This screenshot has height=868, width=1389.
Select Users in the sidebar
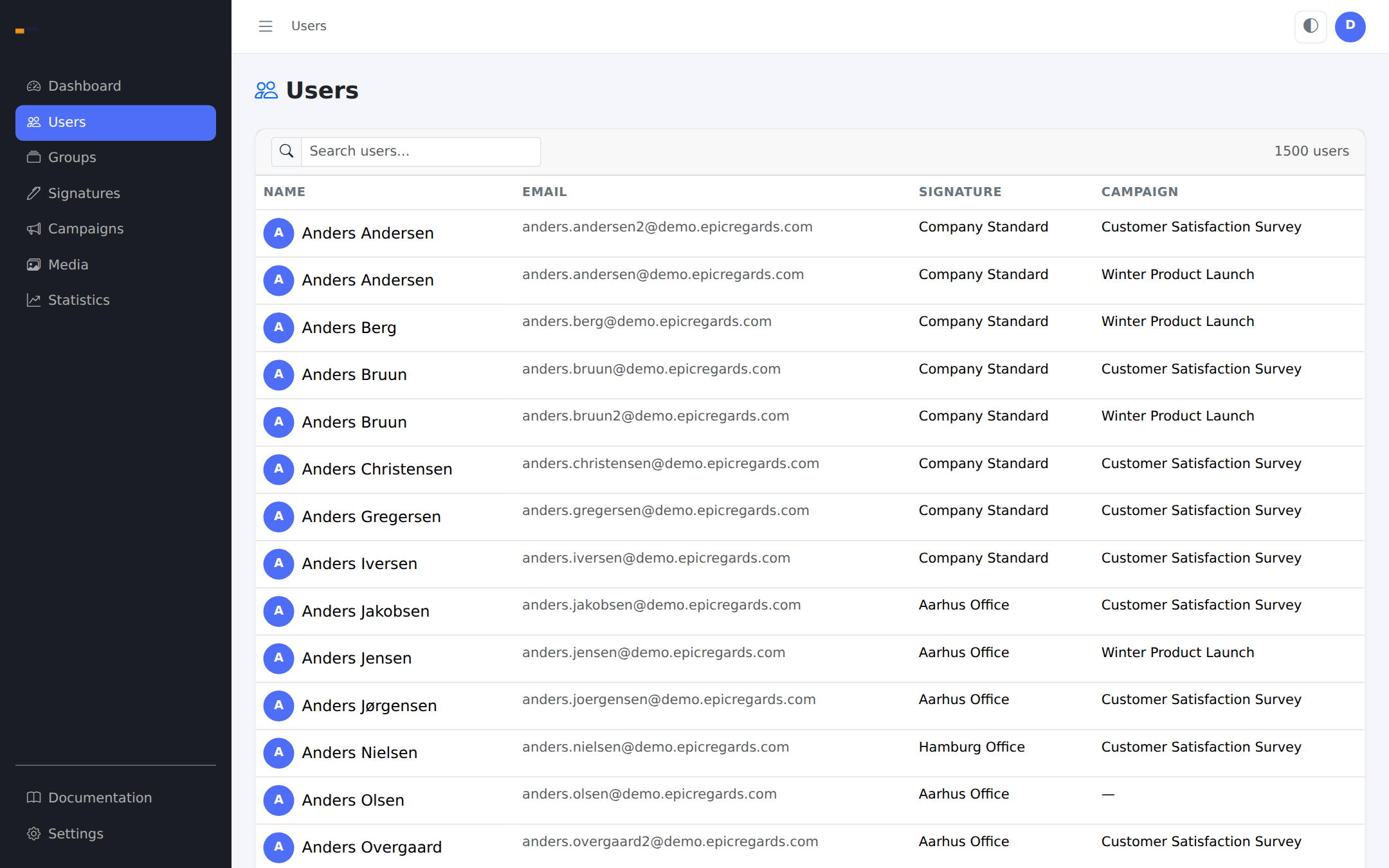pyautogui.click(x=116, y=122)
